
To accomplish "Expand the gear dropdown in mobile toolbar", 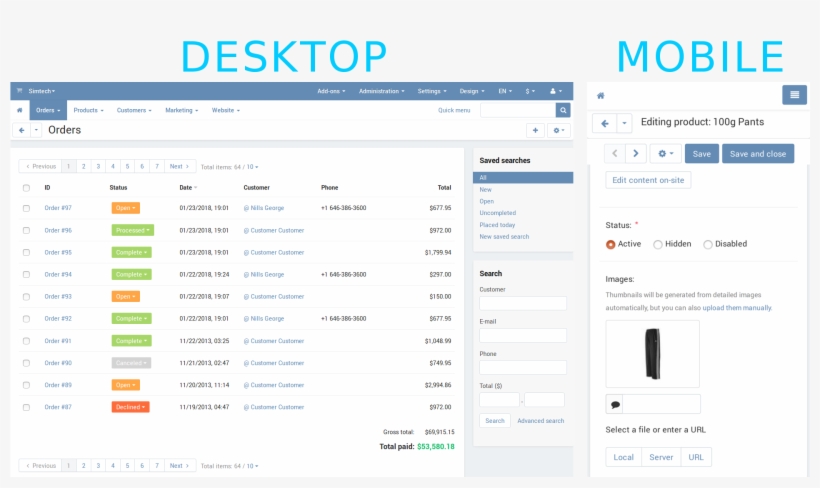I will click(664, 154).
